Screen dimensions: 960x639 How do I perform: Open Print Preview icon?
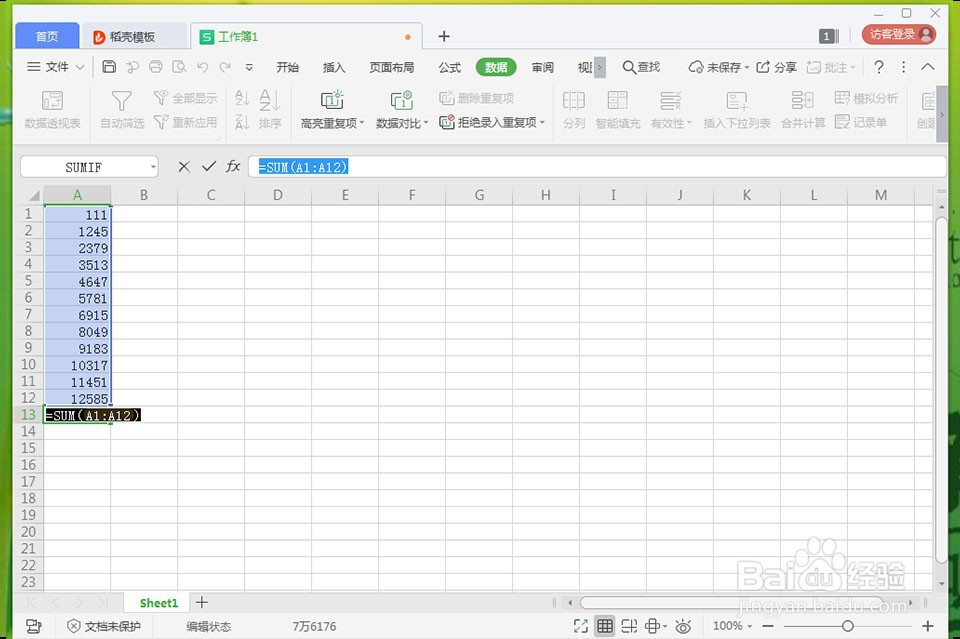tap(179, 67)
